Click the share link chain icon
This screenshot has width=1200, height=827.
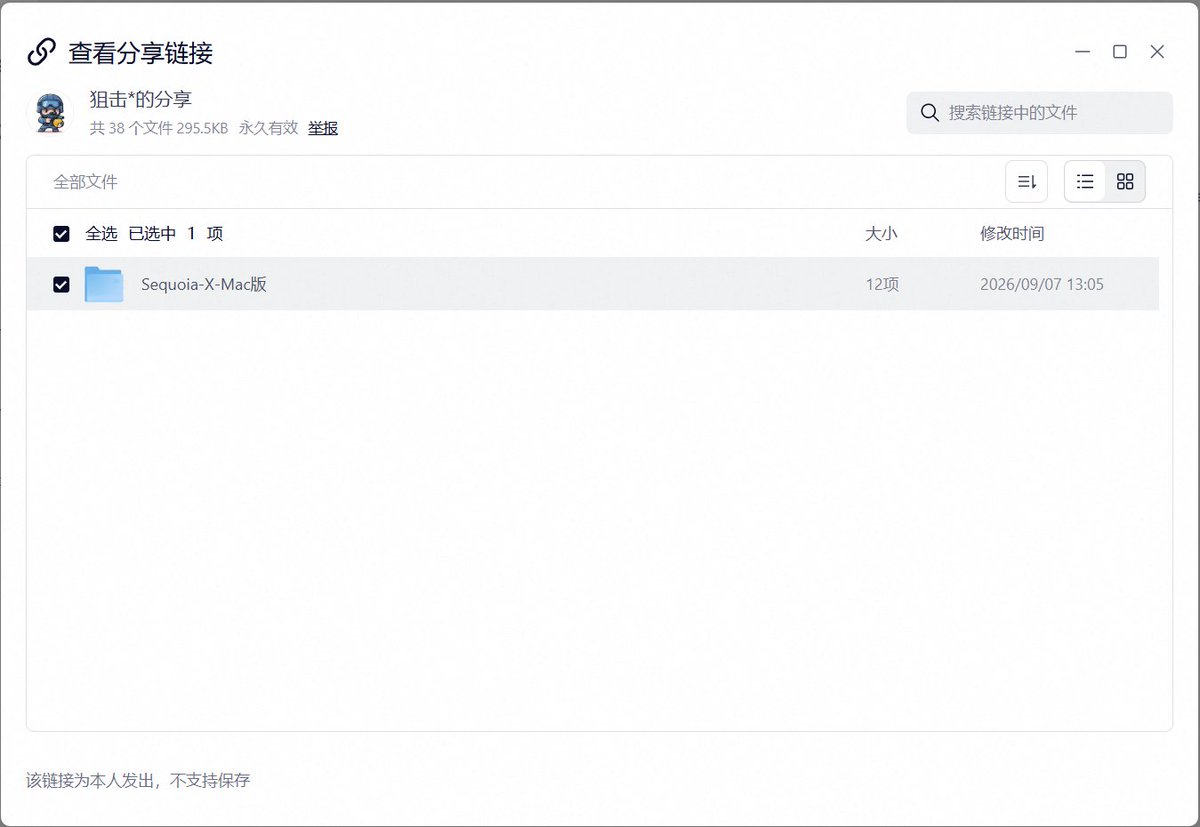41,52
